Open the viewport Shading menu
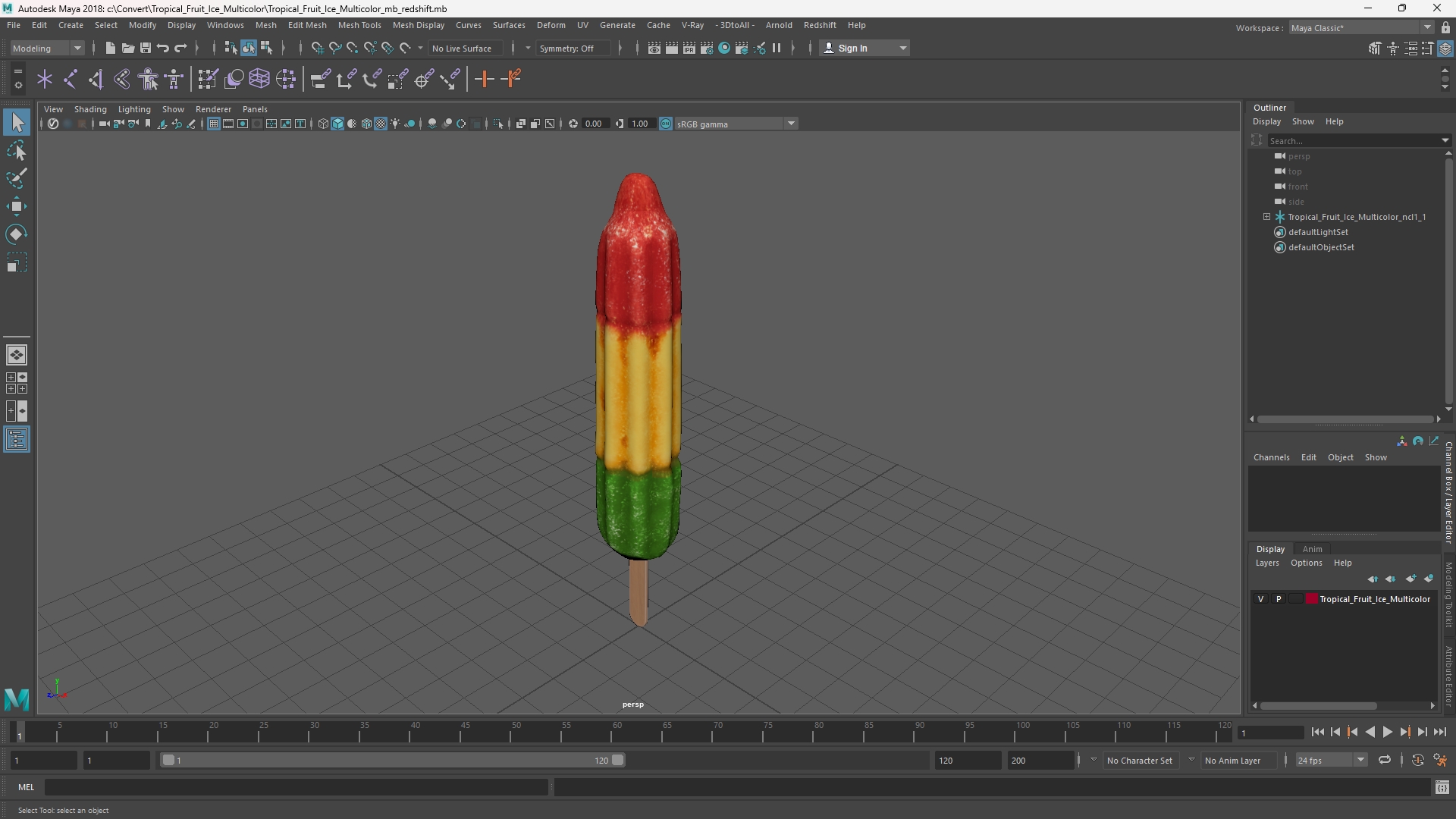This screenshot has height=819, width=1456. tap(90, 109)
